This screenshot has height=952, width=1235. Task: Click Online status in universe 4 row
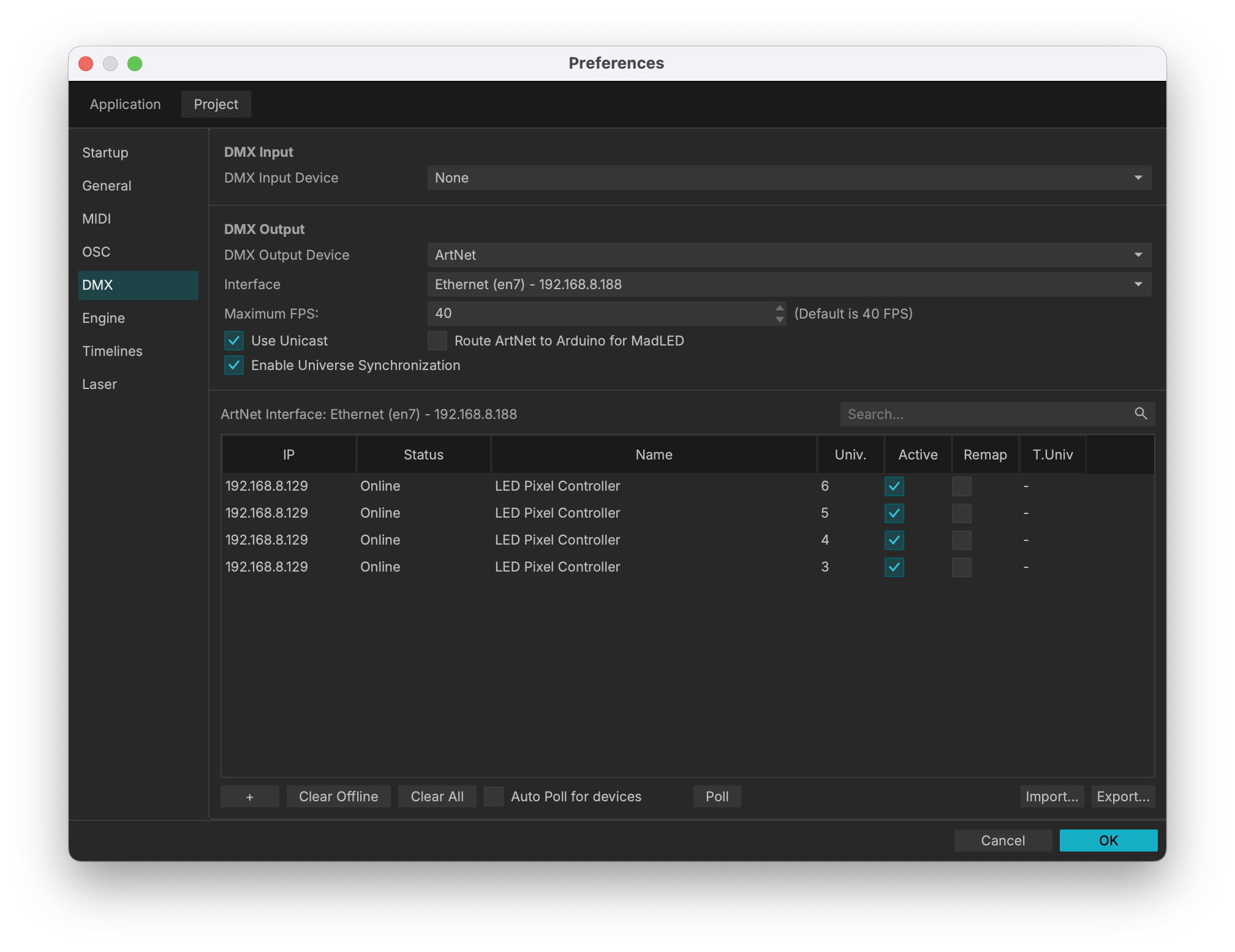[380, 540]
